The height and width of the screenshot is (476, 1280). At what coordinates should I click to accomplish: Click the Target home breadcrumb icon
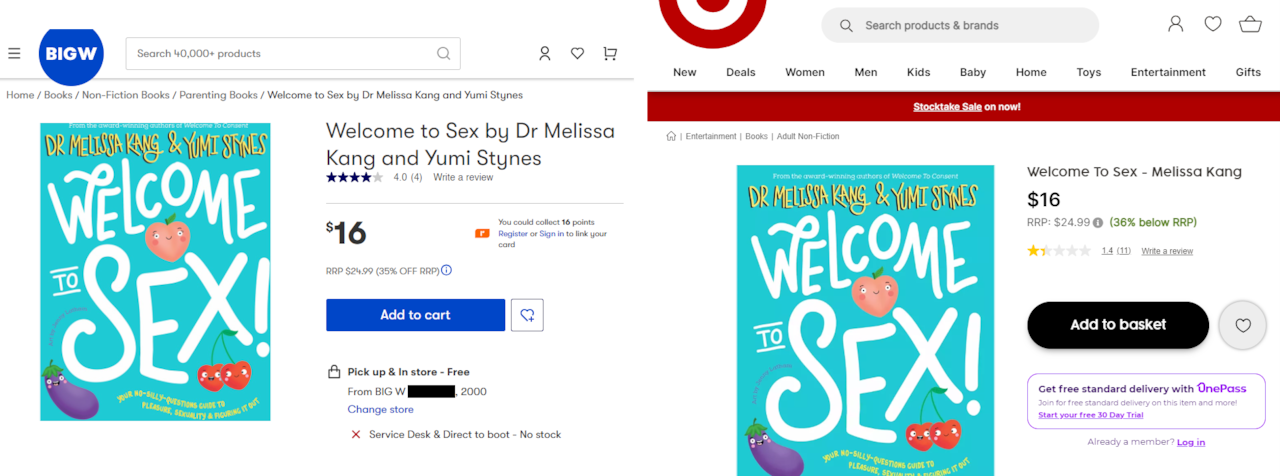[x=671, y=136]
